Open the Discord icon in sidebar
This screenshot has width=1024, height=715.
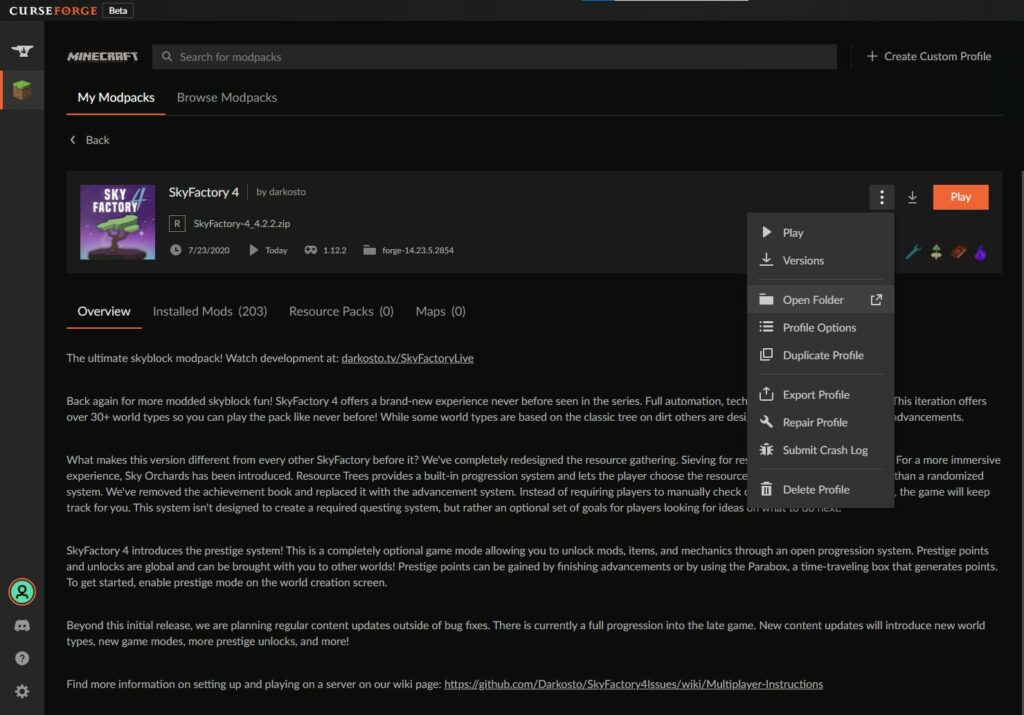pos(22,626)
